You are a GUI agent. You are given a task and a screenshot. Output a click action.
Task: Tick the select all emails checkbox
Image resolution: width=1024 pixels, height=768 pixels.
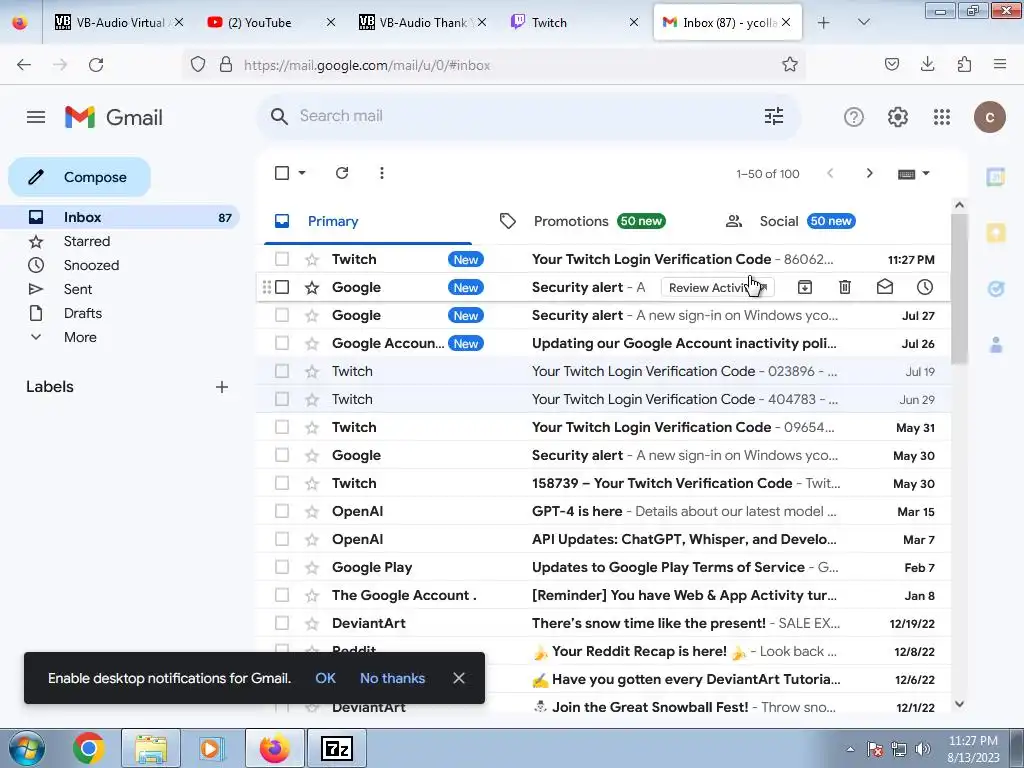281,173
